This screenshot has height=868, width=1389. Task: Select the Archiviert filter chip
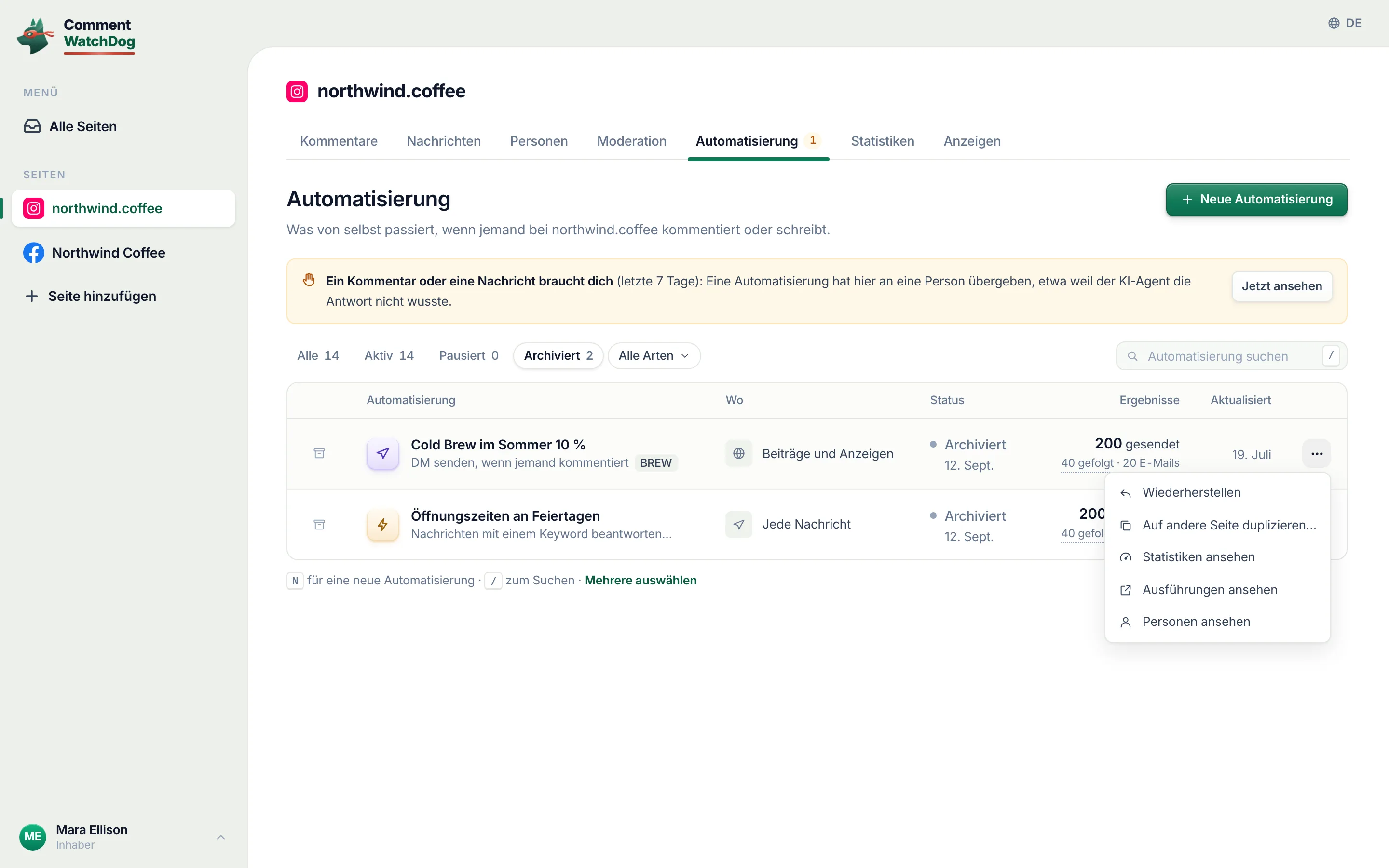pyautogui.click(x=558, y=355)
